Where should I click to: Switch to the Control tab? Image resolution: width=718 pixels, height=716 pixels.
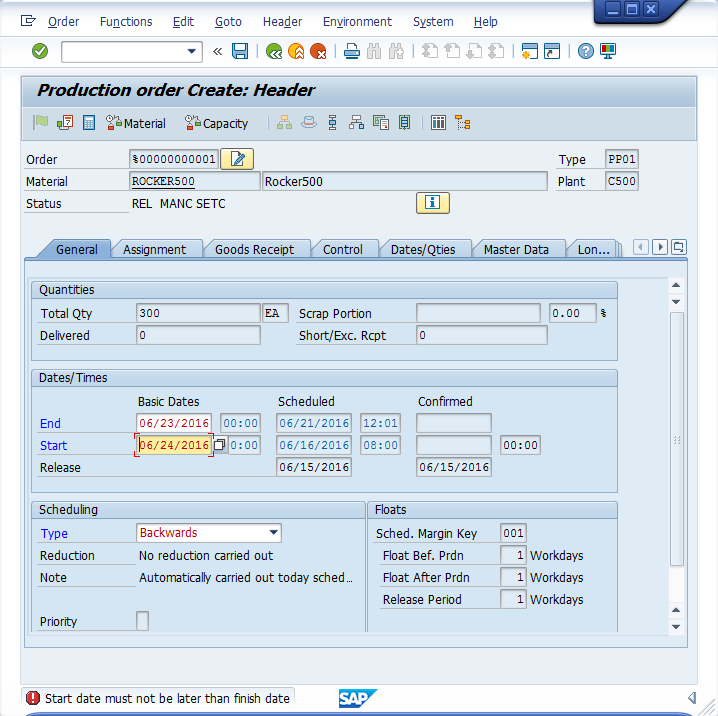click(343, 250)
